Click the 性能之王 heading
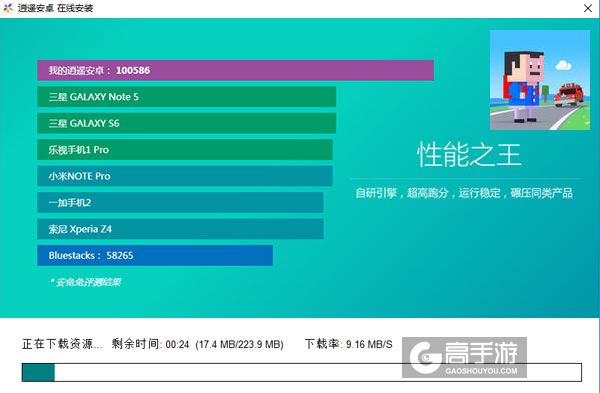This screenshot has width=600, height=393. coord(469,155)
